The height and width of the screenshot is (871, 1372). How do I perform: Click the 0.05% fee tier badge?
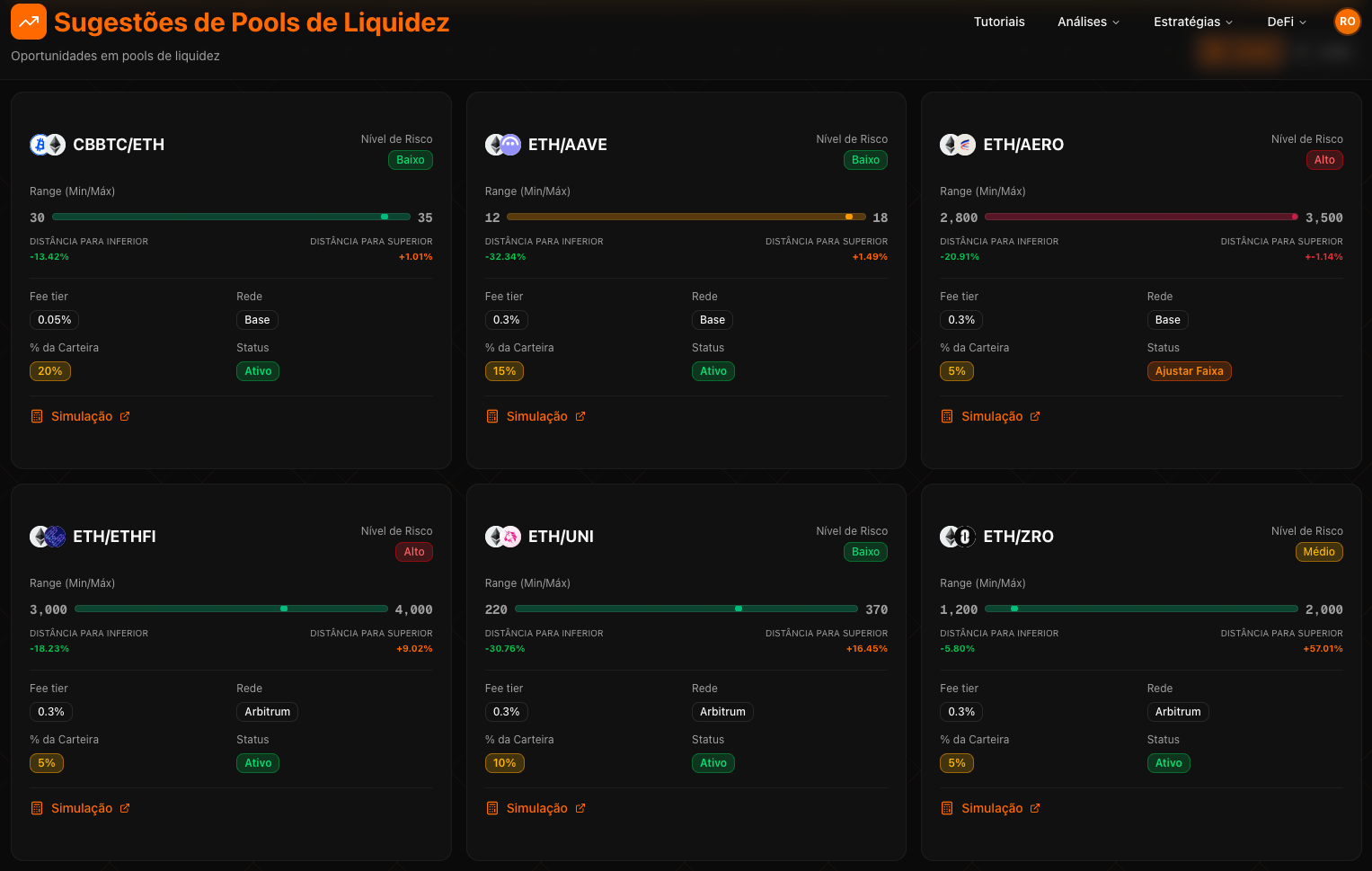[55, 320]
